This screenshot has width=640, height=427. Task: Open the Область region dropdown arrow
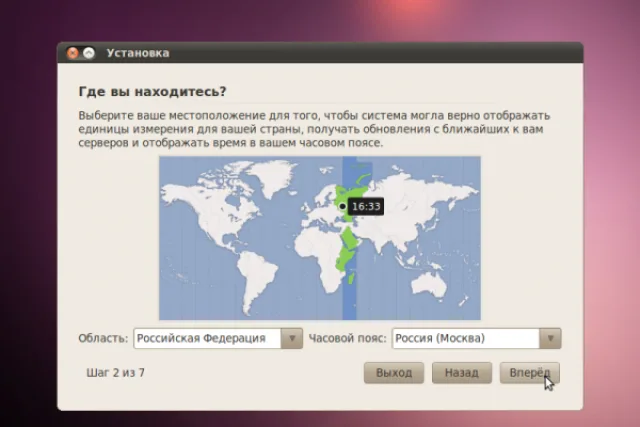coord(292,338)
